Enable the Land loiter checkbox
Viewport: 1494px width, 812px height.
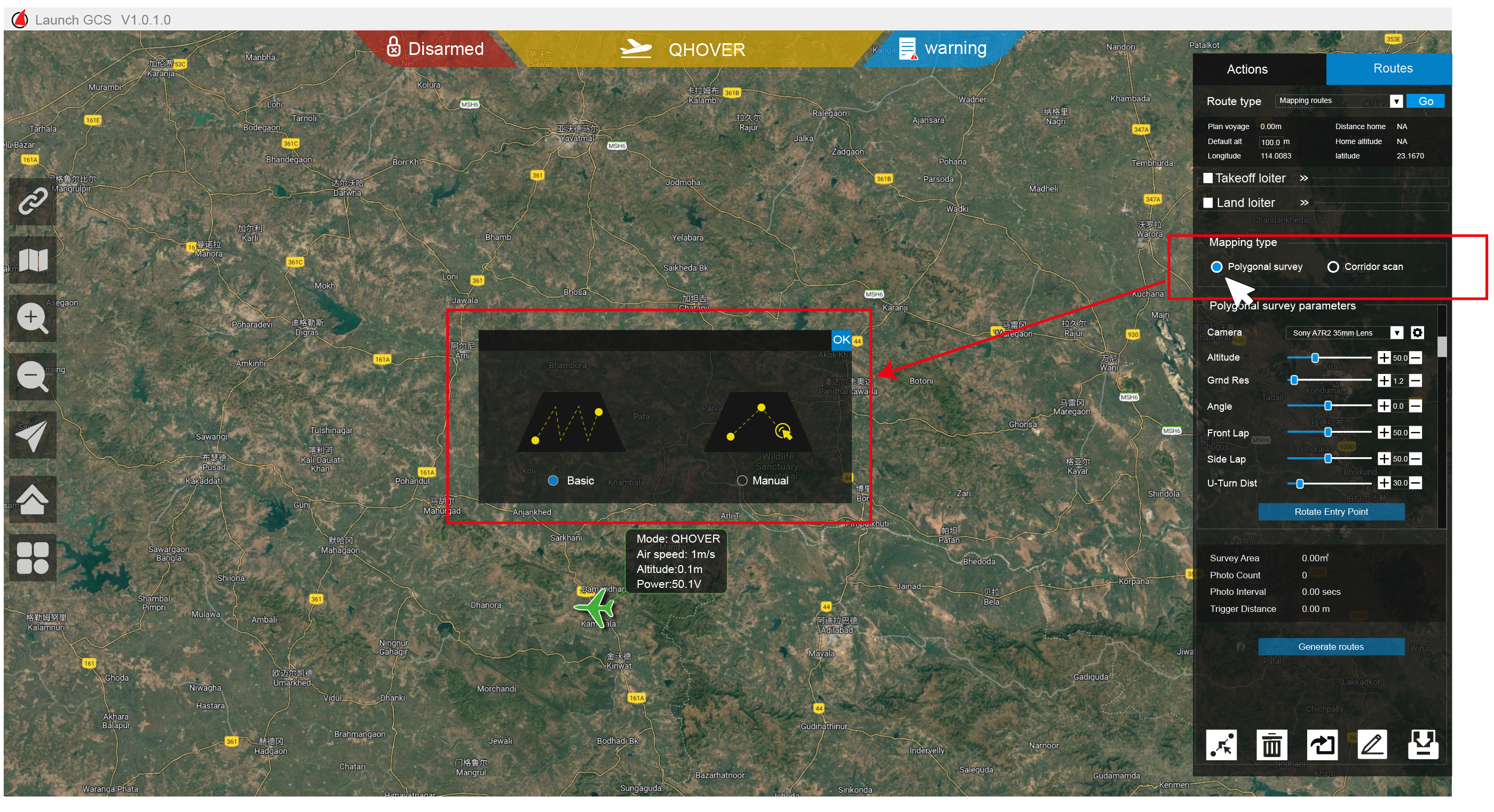1207,203
